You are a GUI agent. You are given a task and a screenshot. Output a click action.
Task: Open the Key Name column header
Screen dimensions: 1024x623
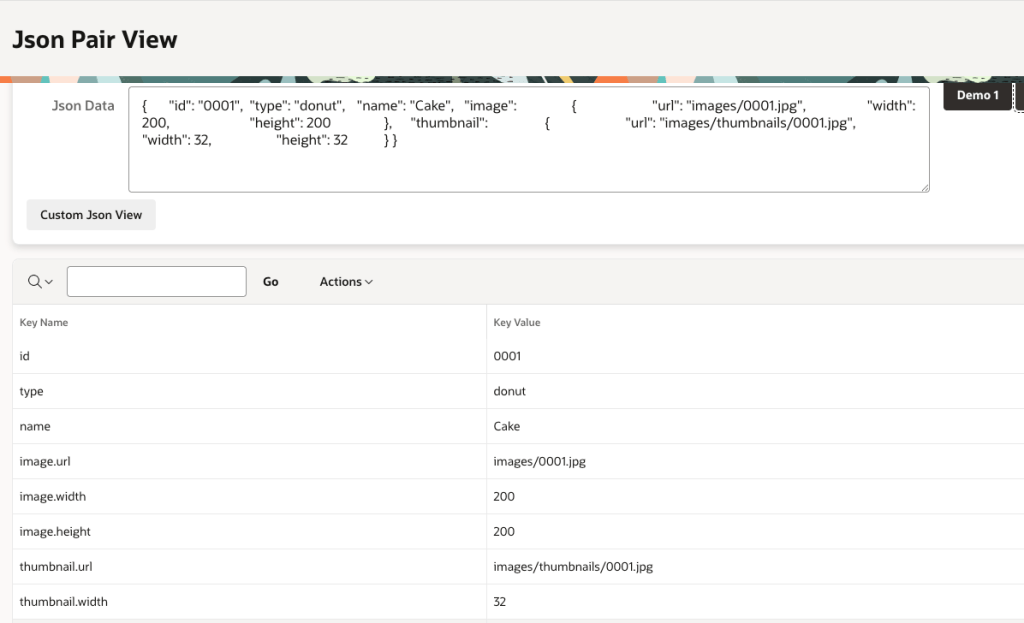44,323
